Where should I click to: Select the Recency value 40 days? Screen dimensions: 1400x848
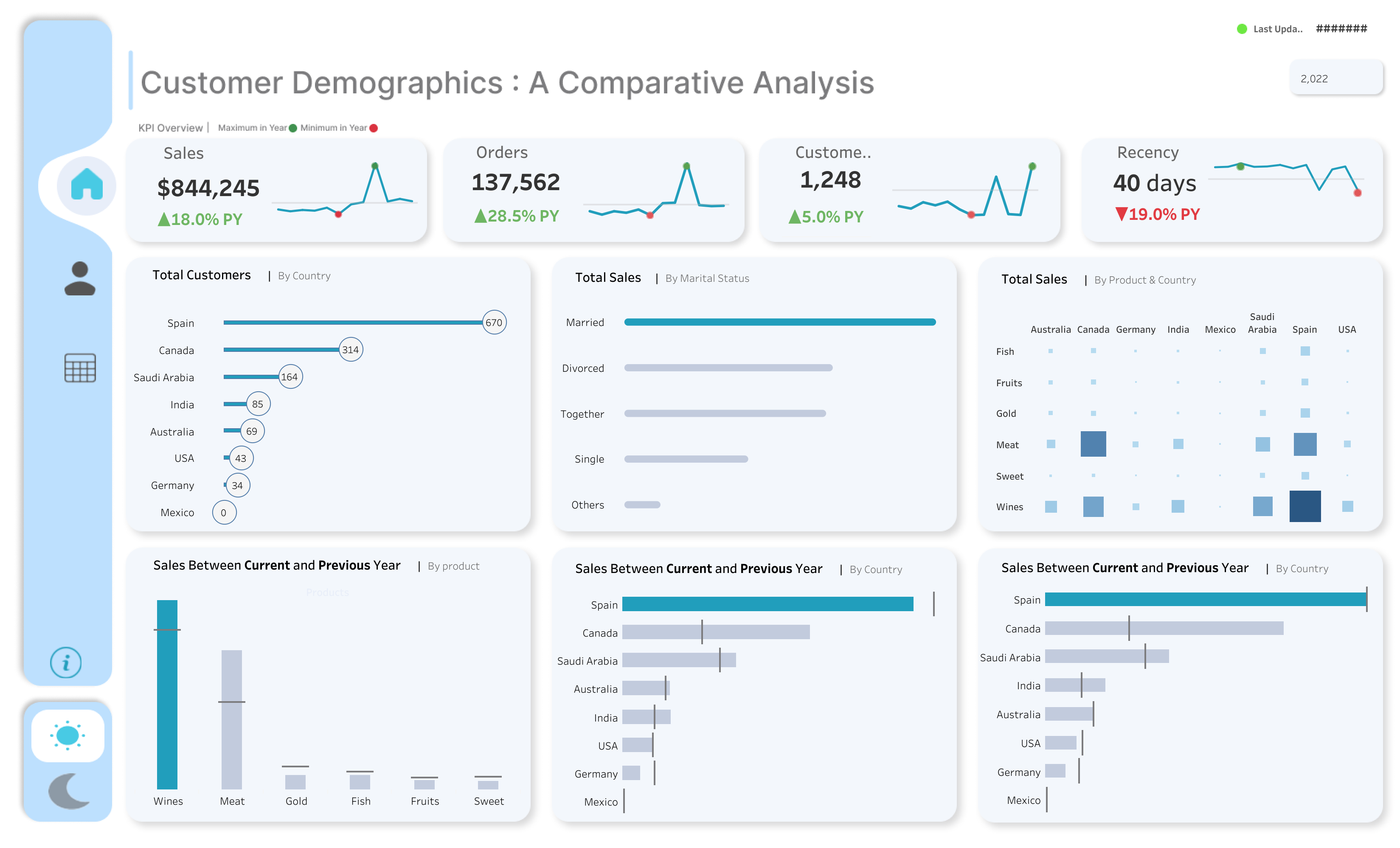(1155, 183)
